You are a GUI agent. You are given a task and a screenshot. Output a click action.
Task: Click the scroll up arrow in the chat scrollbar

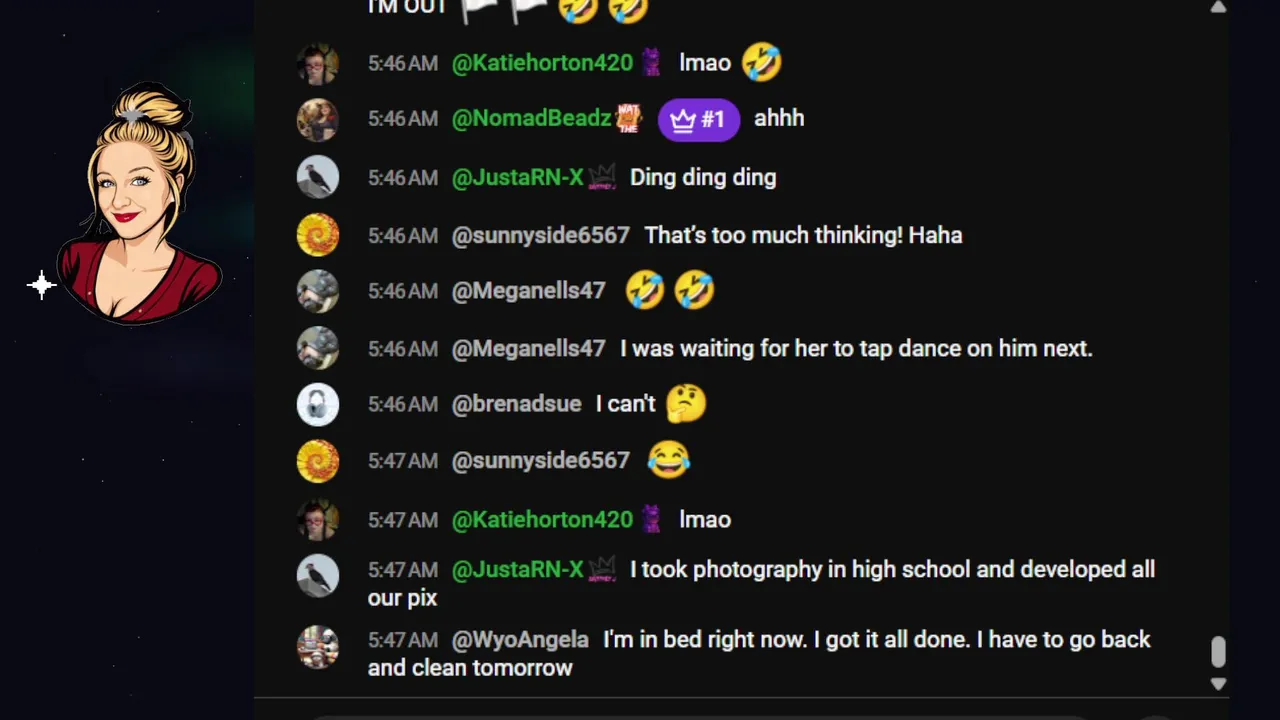click(x=1218, y=8)
